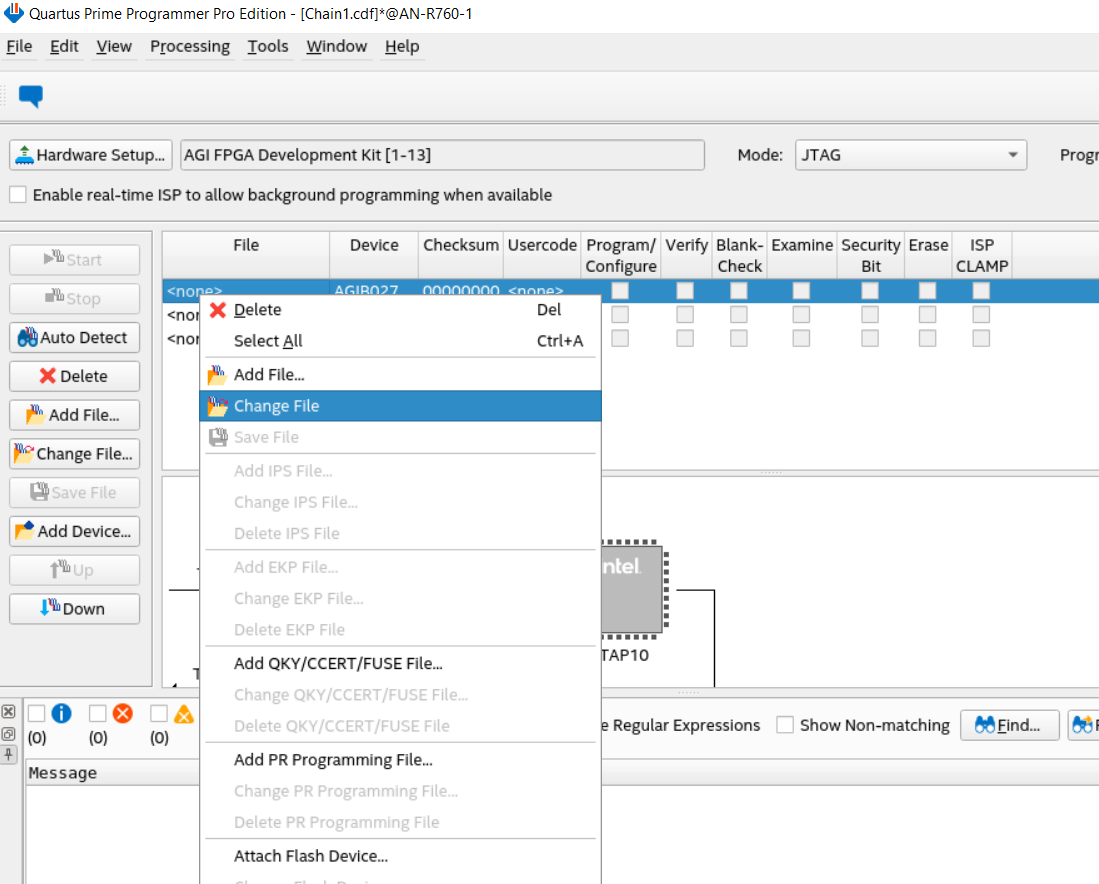Click the Change File sidebar button
1099x884 pixels.
74,454
